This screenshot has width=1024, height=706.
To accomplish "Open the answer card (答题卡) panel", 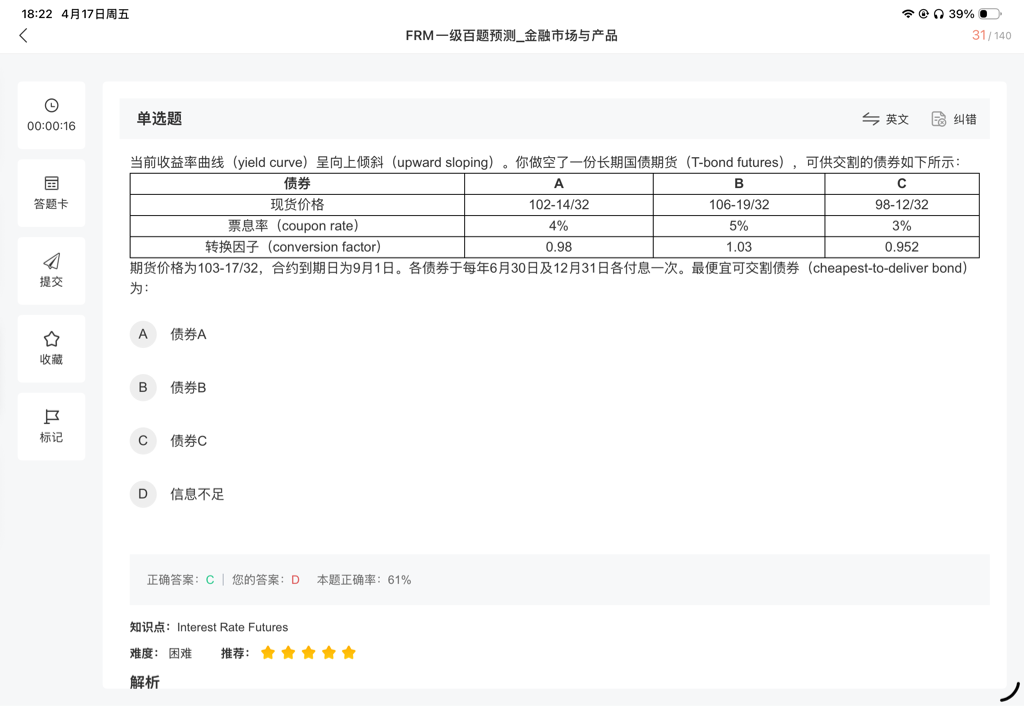I will coord(51,192).
